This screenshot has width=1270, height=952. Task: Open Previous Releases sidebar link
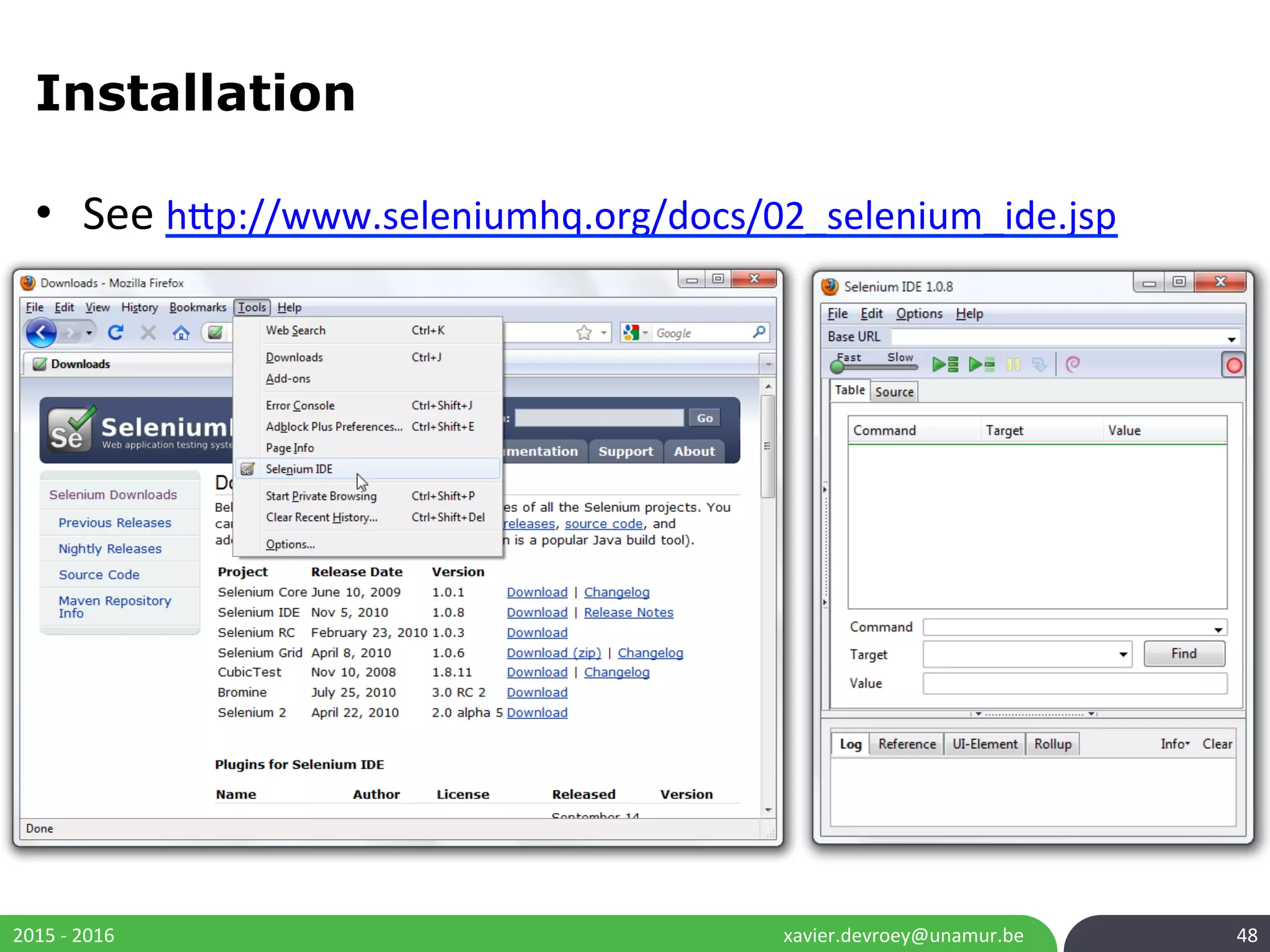(115, 523)
